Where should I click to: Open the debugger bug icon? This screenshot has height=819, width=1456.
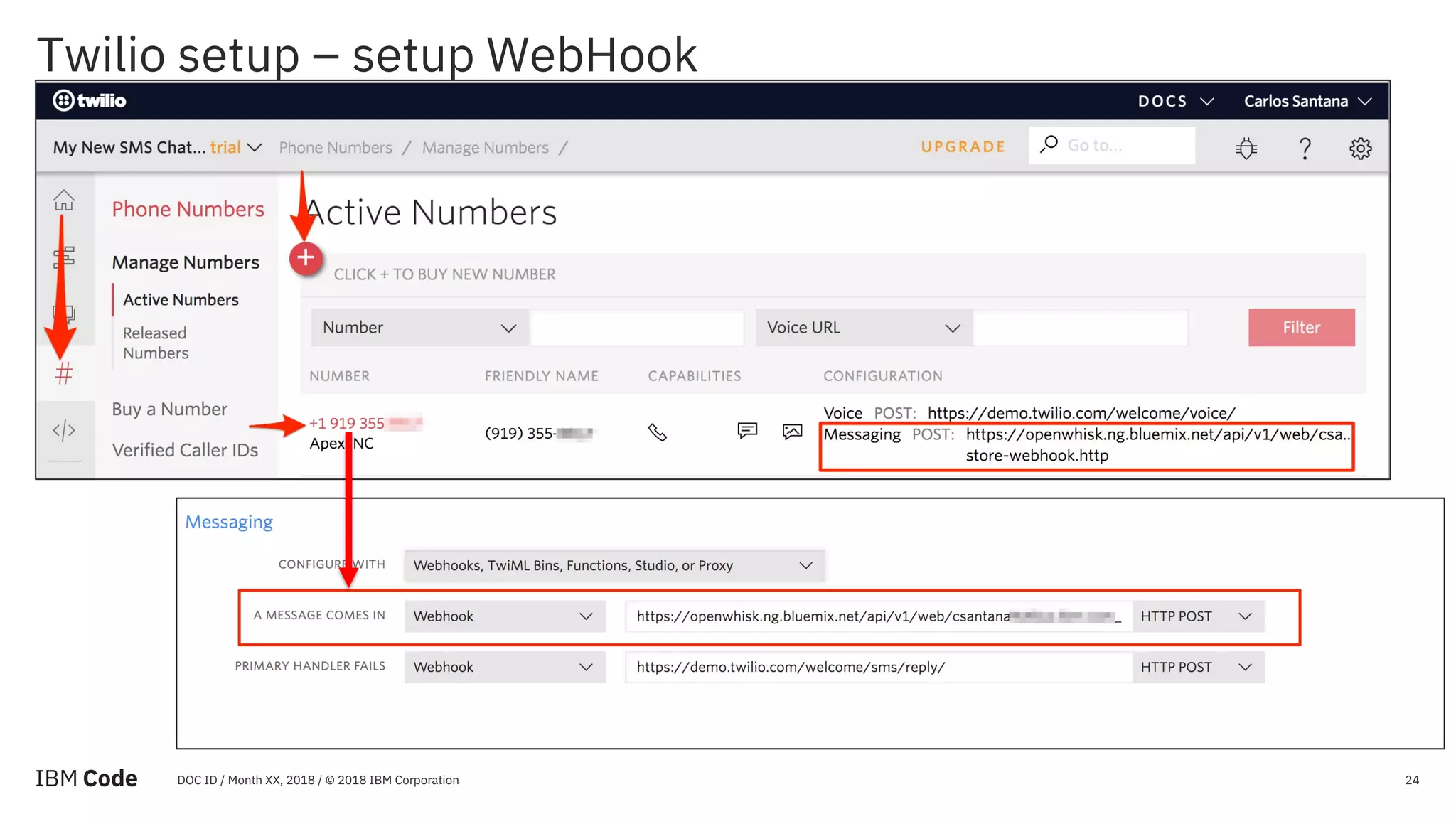point(1246,148)
